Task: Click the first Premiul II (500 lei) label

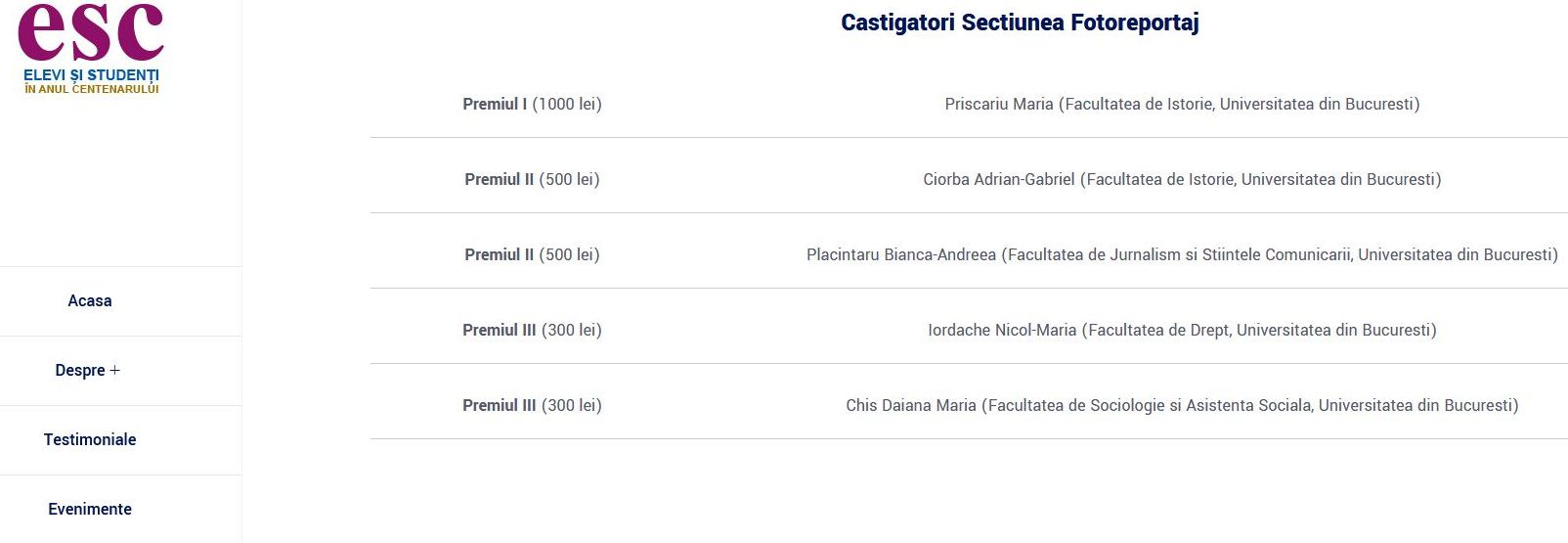Action: pyautogui.click(x=532, y=180)
